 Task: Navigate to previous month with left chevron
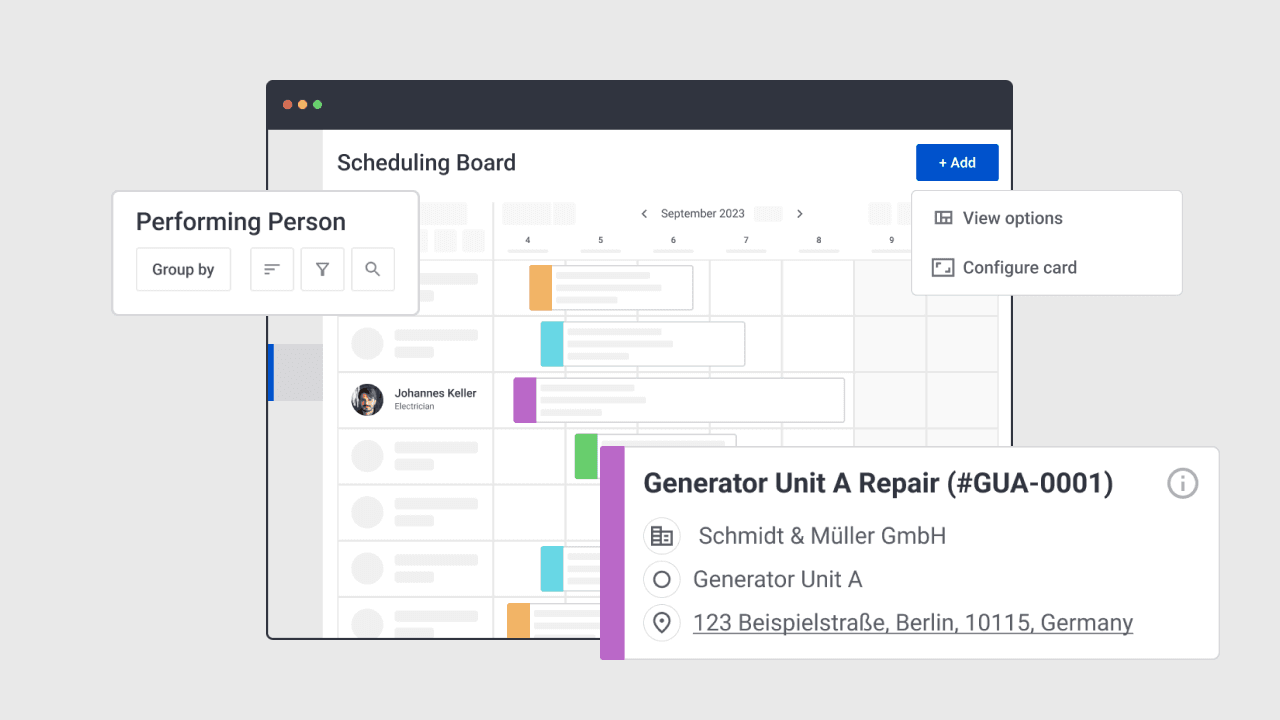click(645, 213)
